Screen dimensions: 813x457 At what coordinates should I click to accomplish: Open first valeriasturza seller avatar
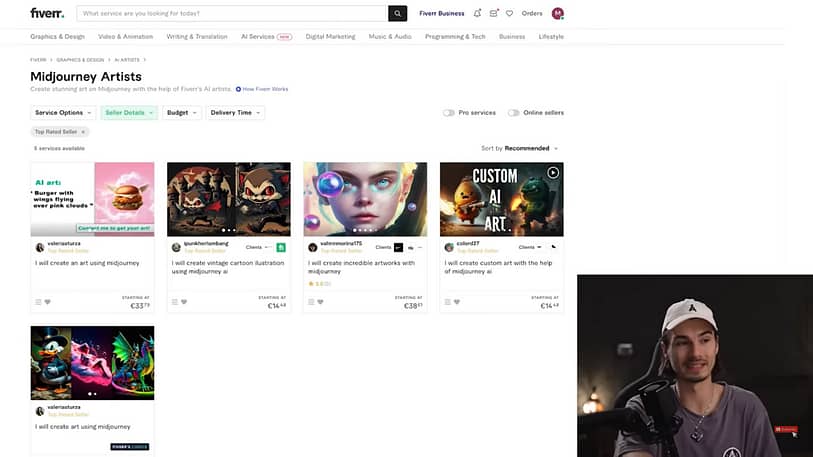(40, 247)
